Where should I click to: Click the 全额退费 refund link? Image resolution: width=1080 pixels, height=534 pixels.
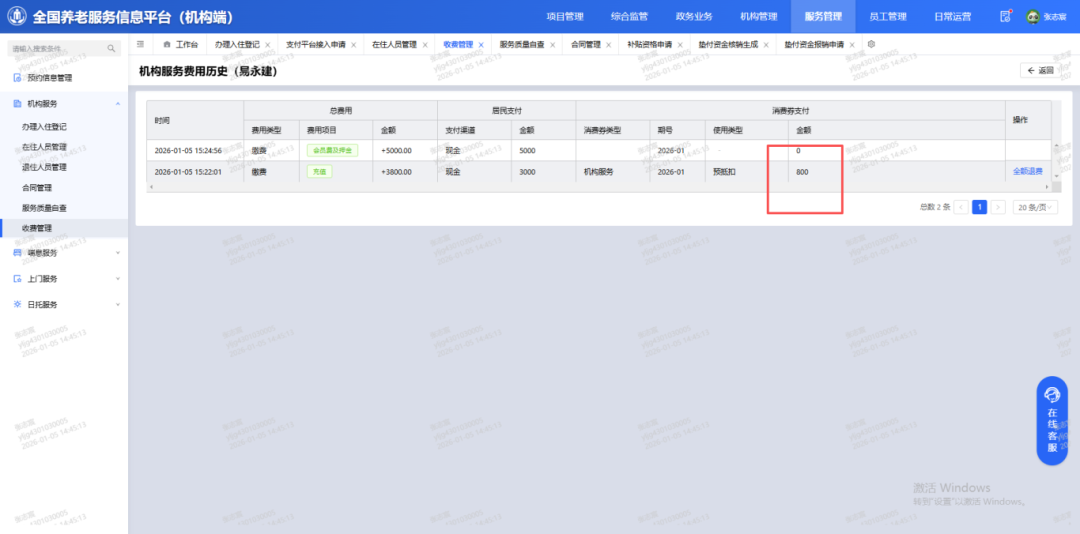[x=1027, y=172]
